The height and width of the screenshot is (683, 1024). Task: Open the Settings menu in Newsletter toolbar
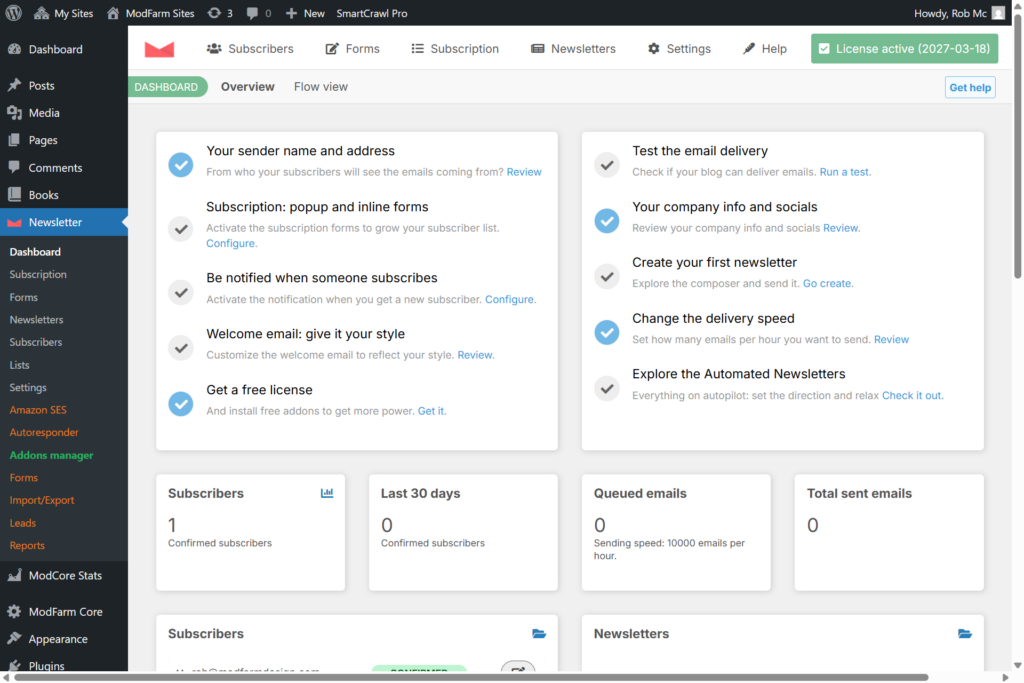point(679,49)
